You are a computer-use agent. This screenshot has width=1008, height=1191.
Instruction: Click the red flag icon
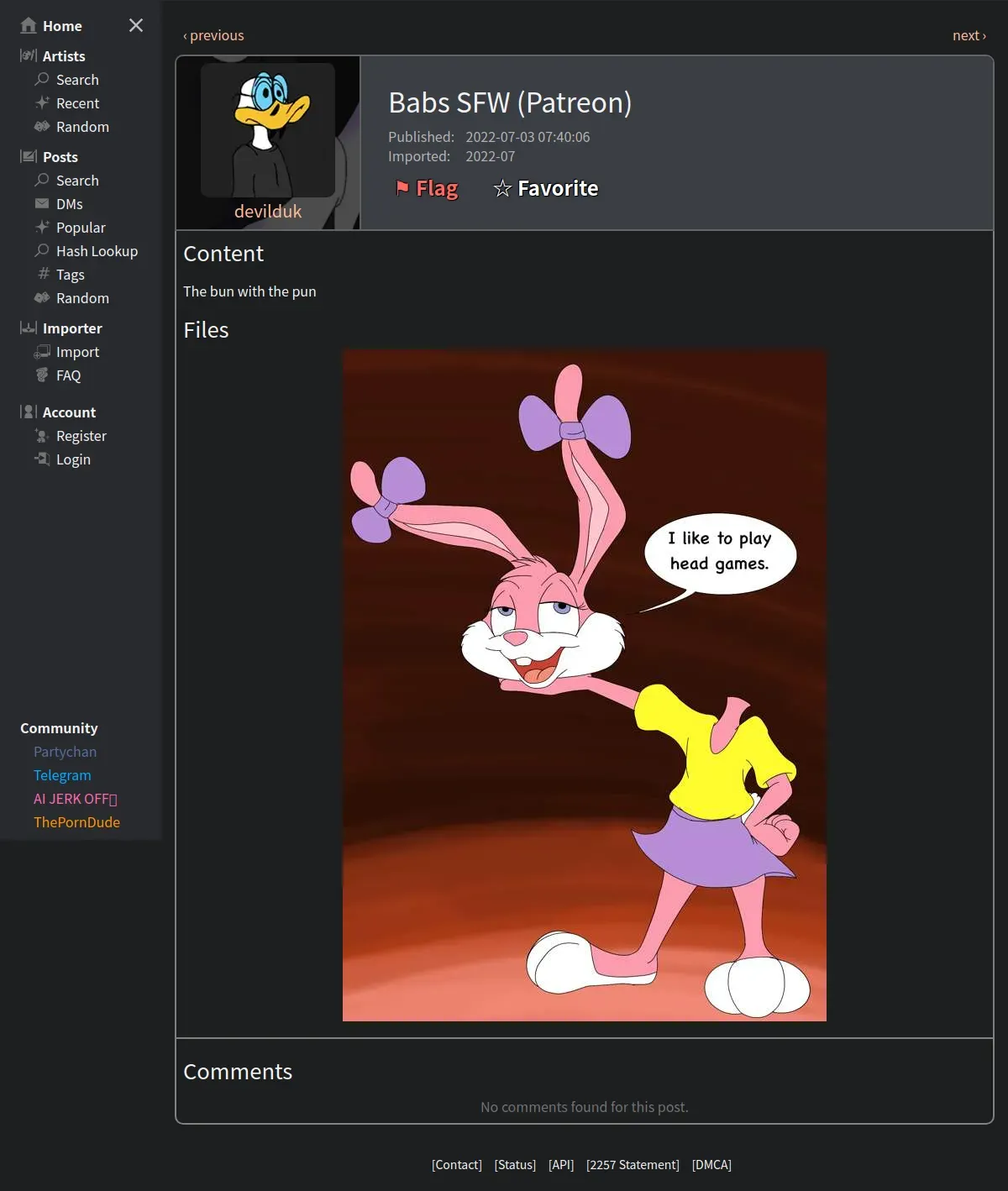402,187
